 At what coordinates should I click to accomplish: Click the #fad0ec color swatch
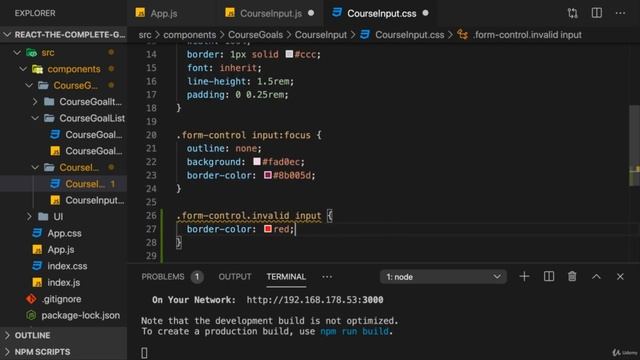(x=257, y=162)
